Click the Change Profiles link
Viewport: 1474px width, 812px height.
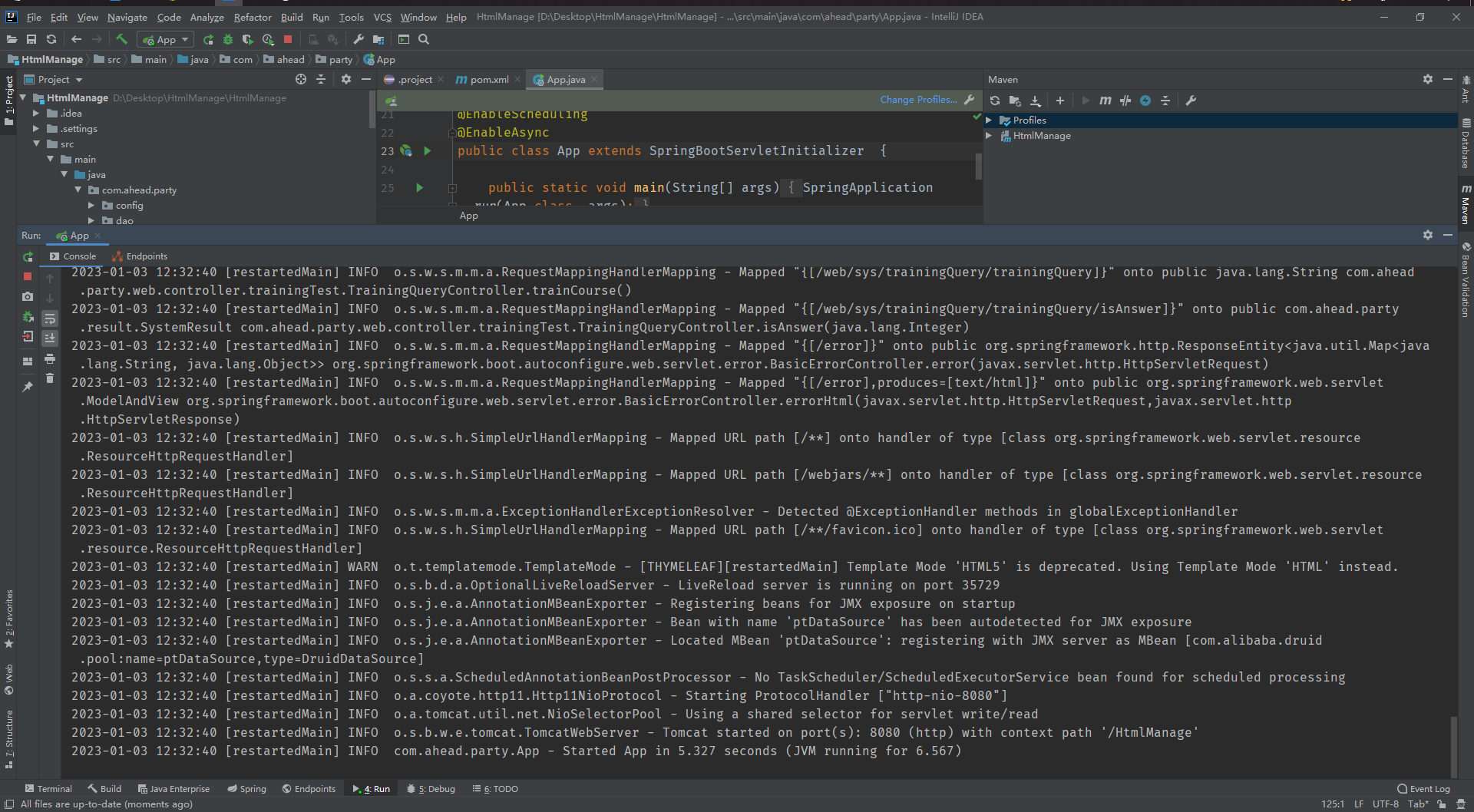point(918,100)
